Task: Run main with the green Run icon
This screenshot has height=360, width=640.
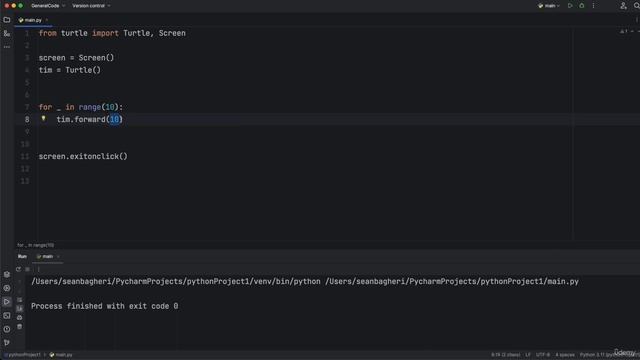Action: [x=570, y=6]
